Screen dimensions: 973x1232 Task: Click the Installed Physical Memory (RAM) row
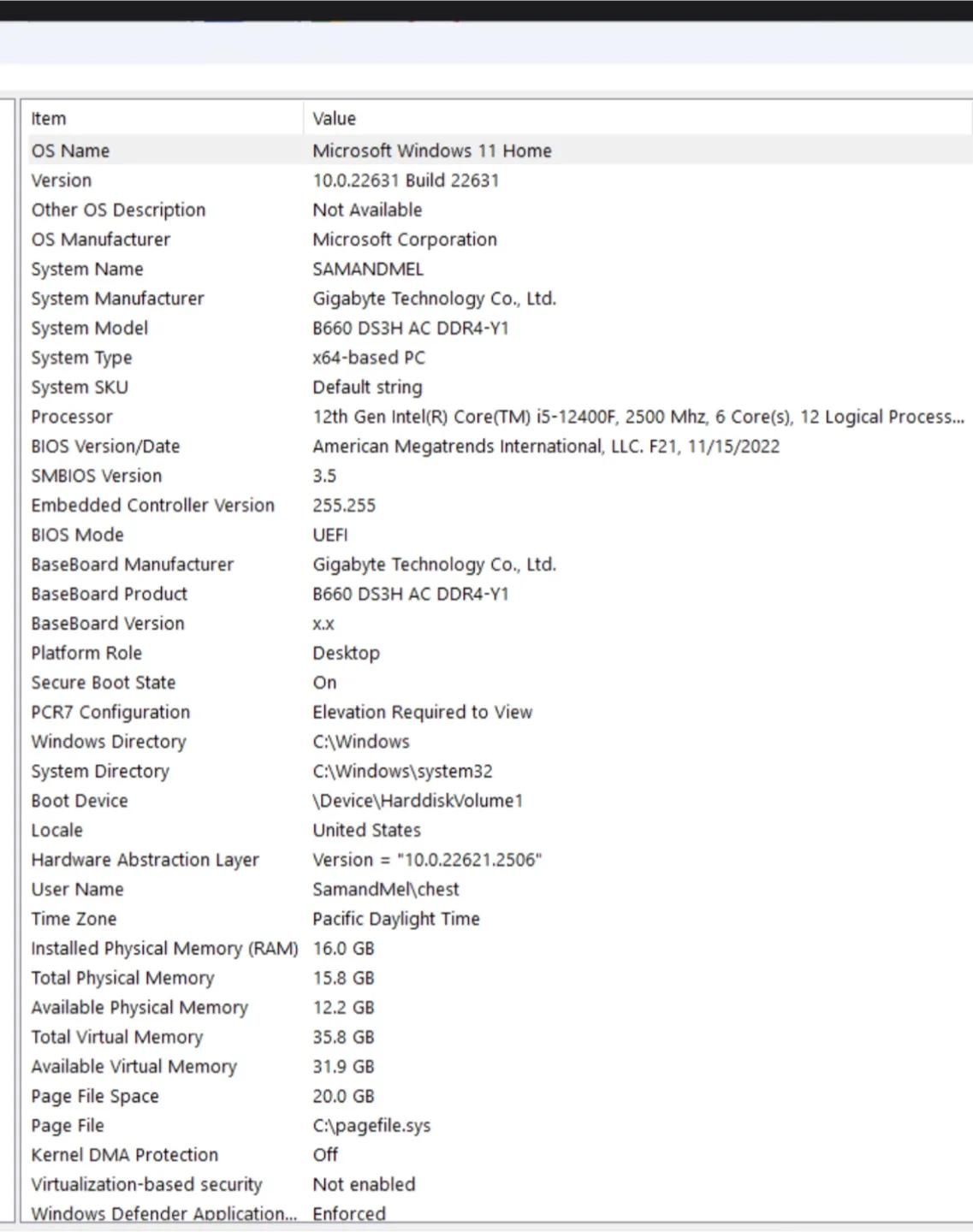(164, 949)
